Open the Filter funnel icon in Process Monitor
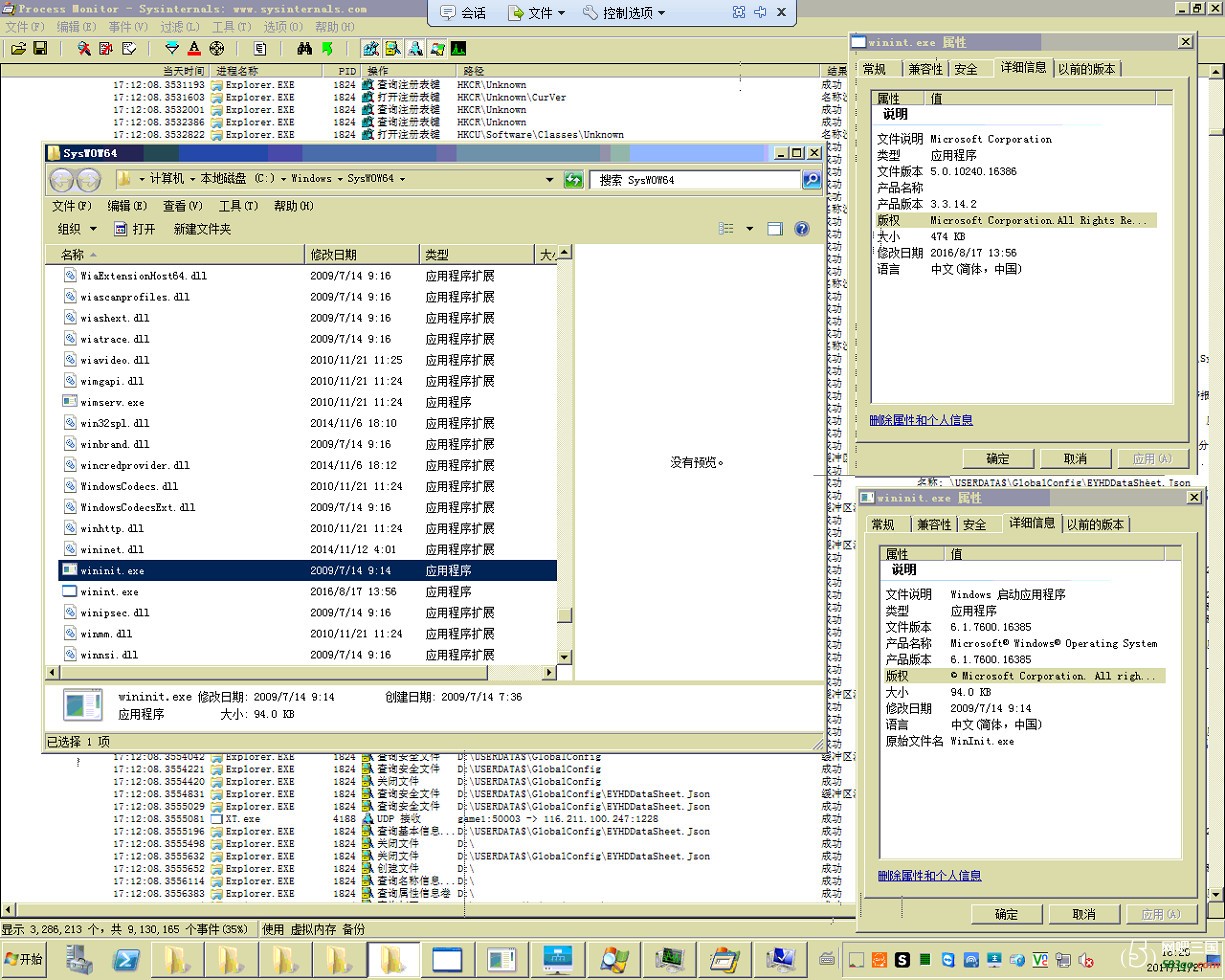The image size is (1225, 980). pyautogui.click(x=172, y=48)
